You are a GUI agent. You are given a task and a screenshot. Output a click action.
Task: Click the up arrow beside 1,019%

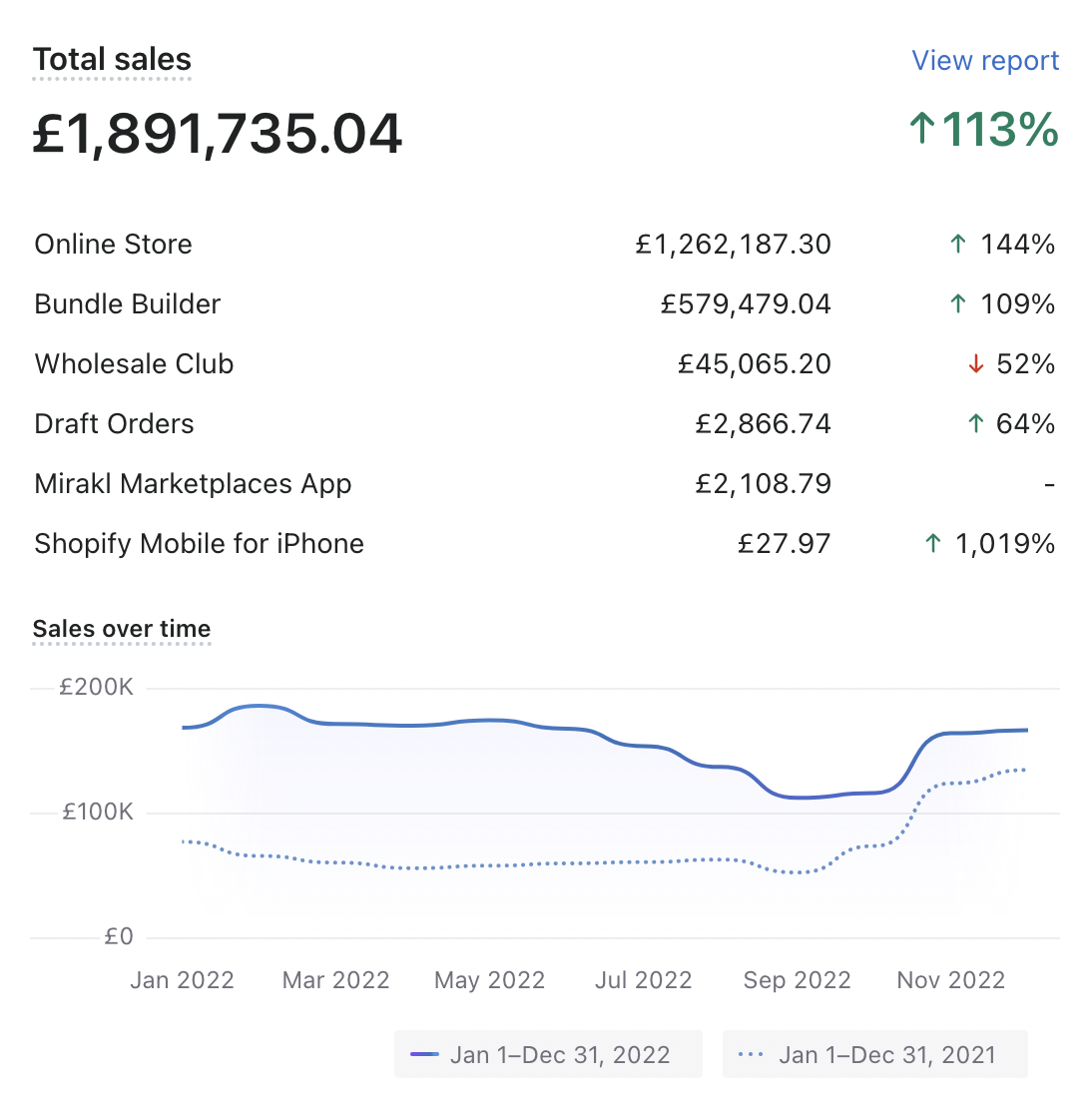(933, 544)
